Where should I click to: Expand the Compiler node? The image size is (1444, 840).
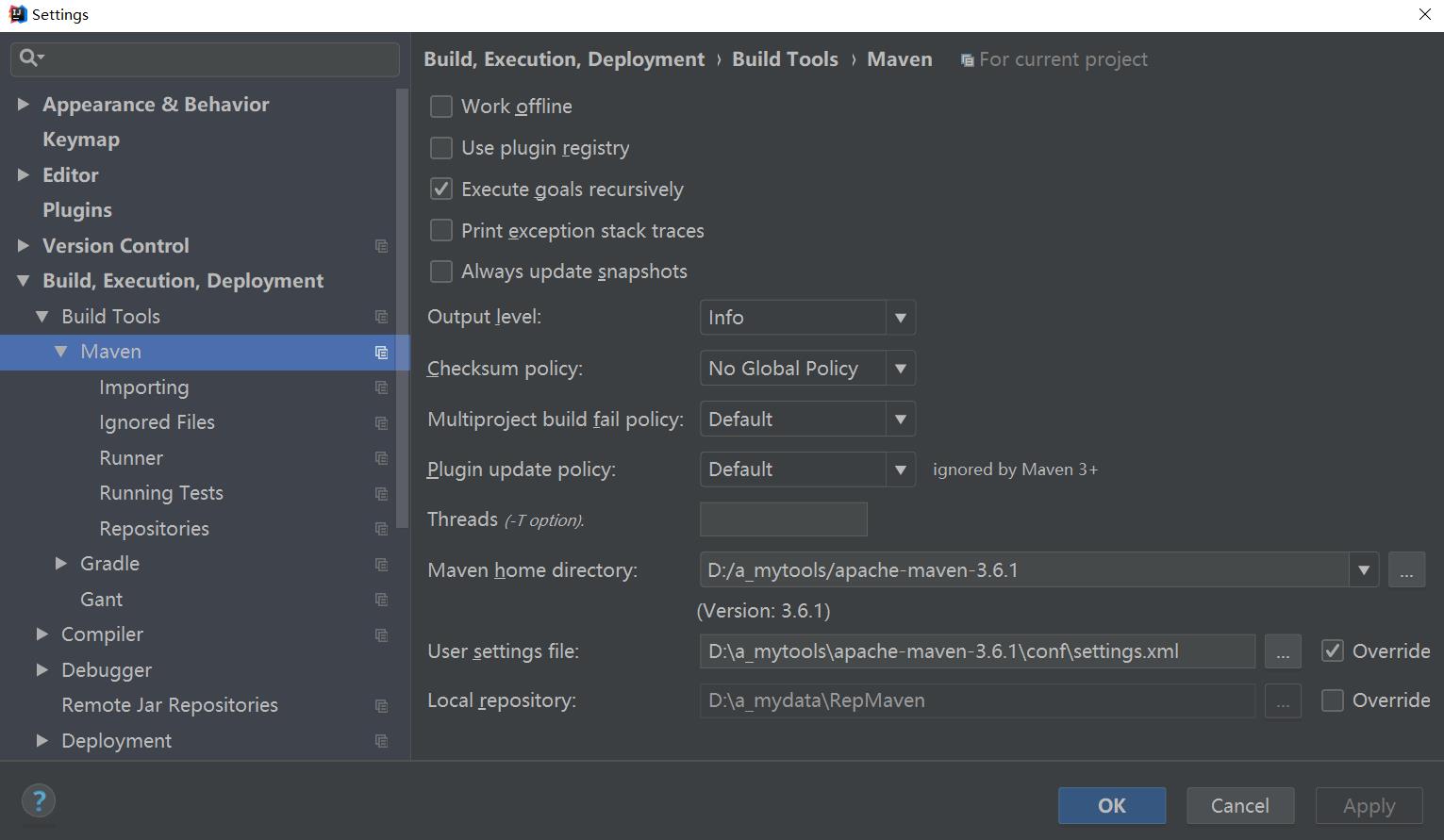pos(41,634)
